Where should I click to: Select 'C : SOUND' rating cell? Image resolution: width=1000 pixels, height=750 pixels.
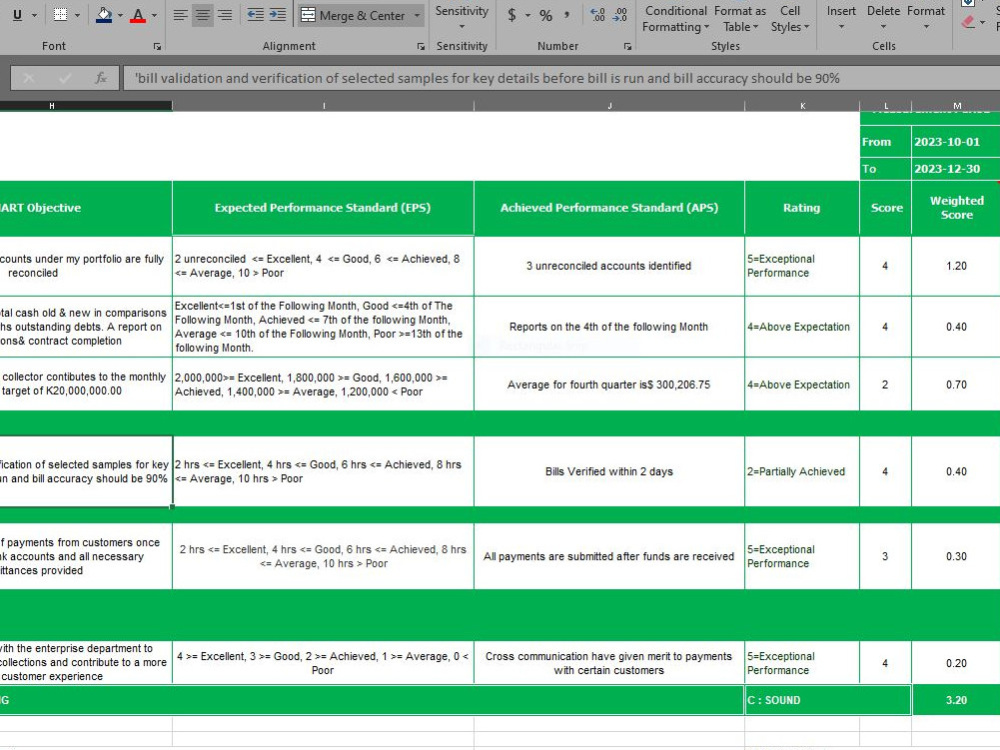tap(828, 700)
